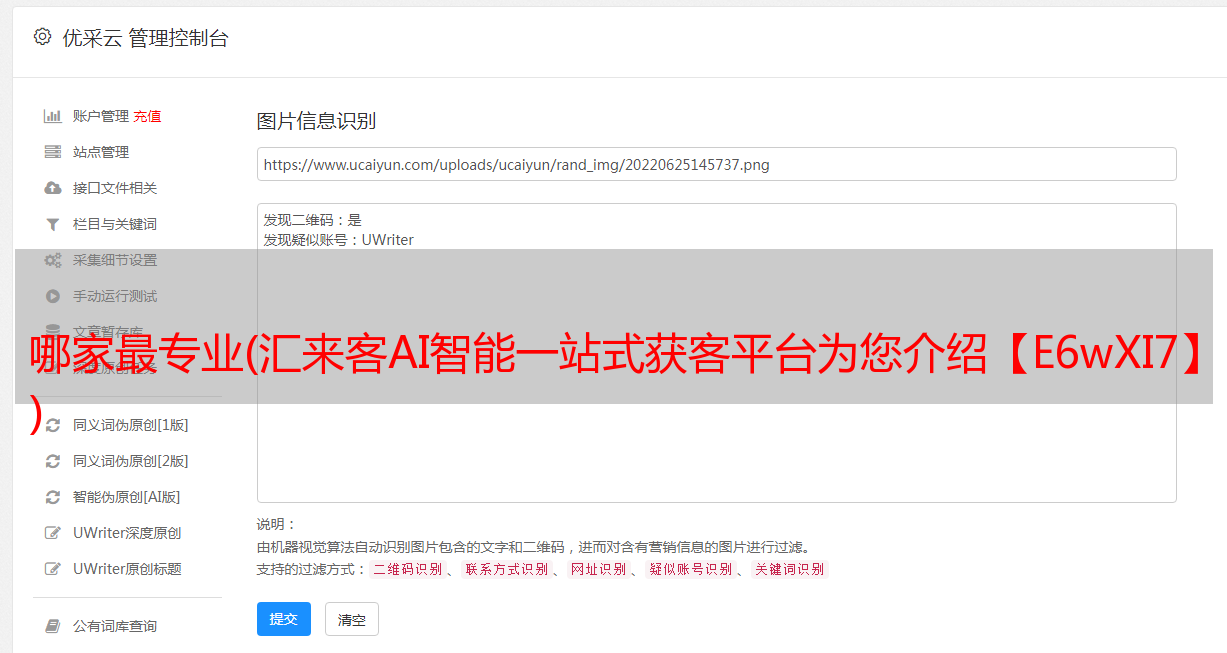Viewport: 1227px width, 653px height.
Task: Go to 站点管理 menu item
Action: pyautogui.click(x=101, y=152)
